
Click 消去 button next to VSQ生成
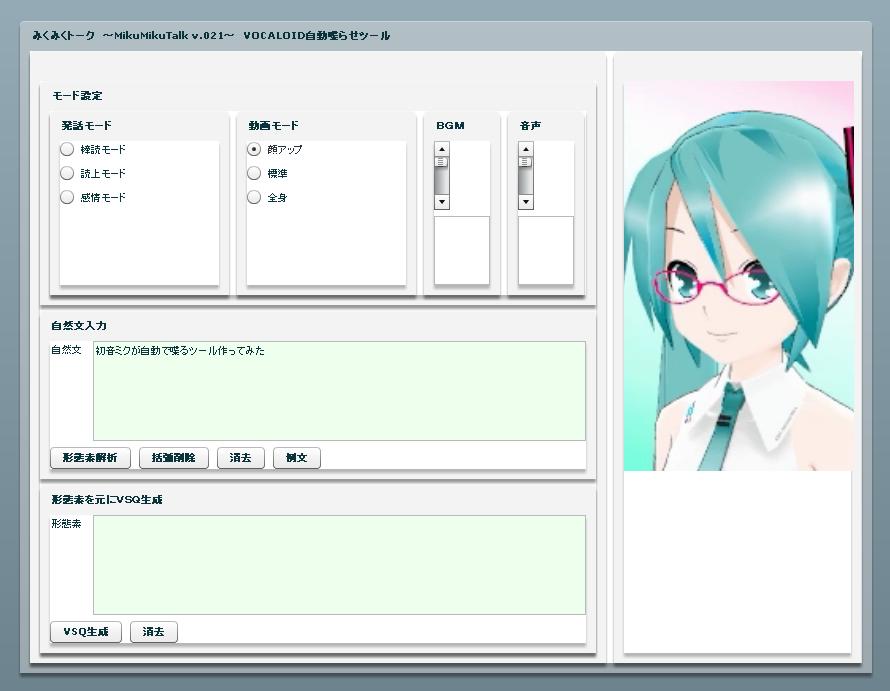point(154,631)
